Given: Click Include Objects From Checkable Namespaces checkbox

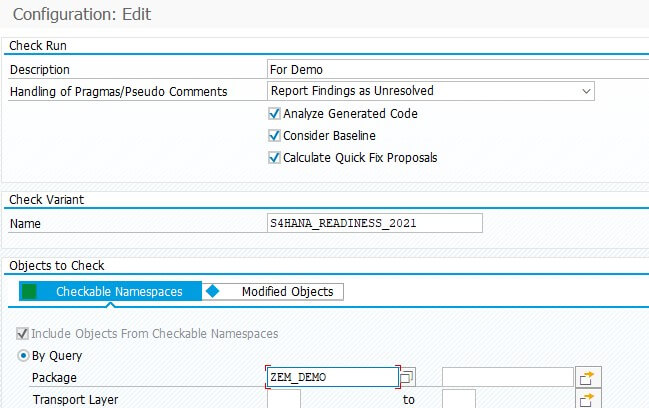Looking at the screenshot, I should [22, 334].
